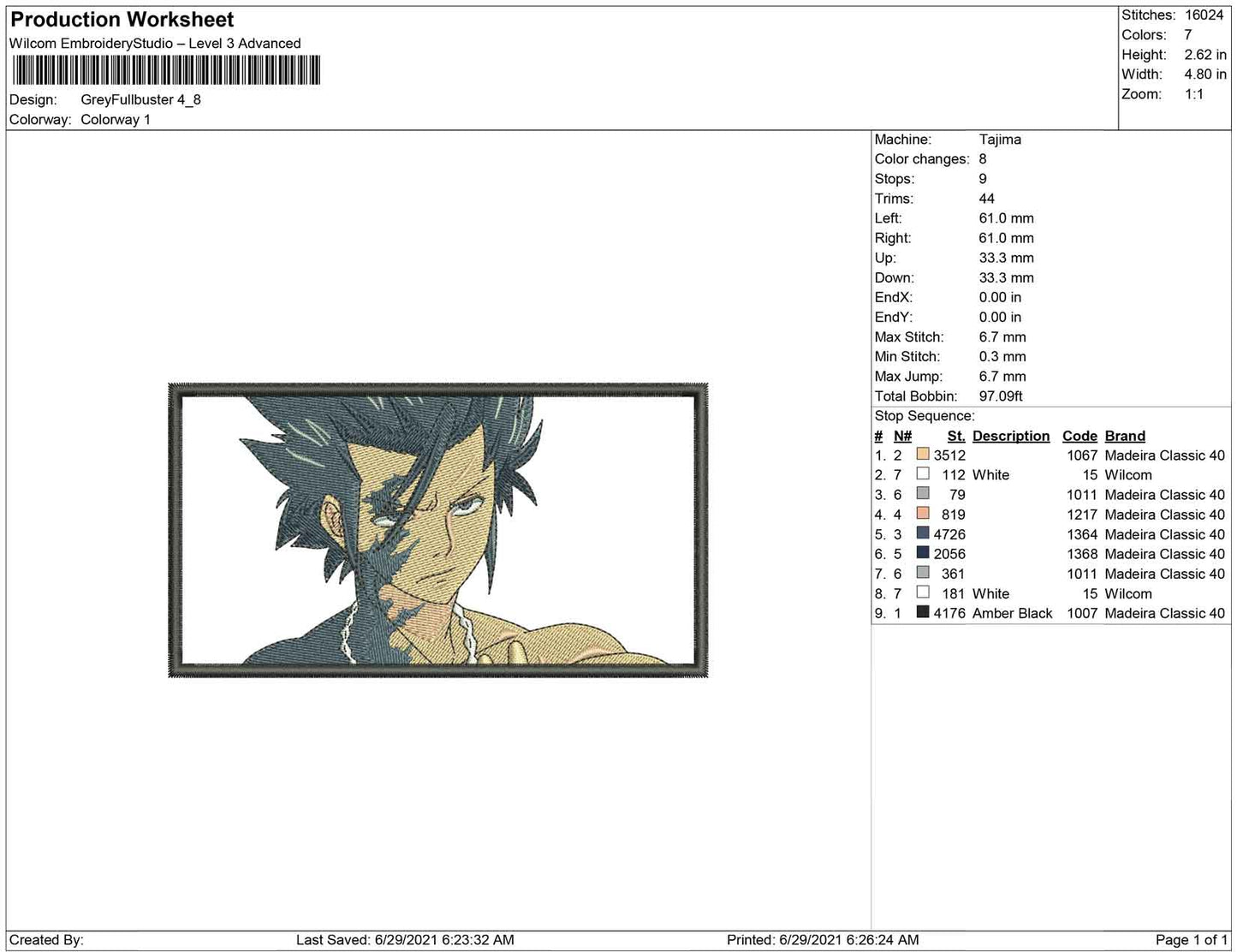Click the Zoom value '1:1'
The height and width of the screenshot is (952, 1237).
coord(1194,94)
